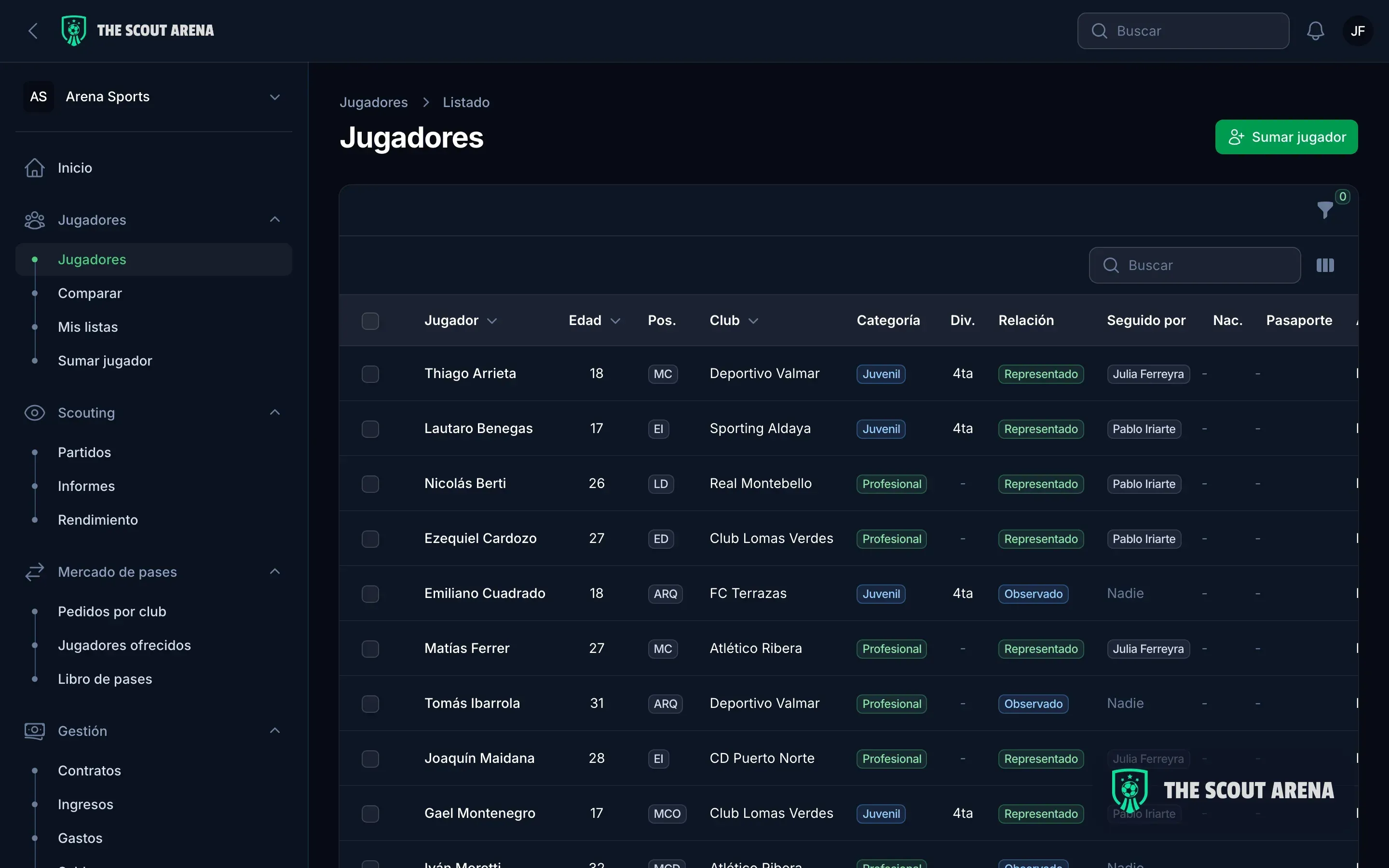The image size is (1389, 868).
Task: Collapse the Gestión sidebar section
Action: pos(275,730)
